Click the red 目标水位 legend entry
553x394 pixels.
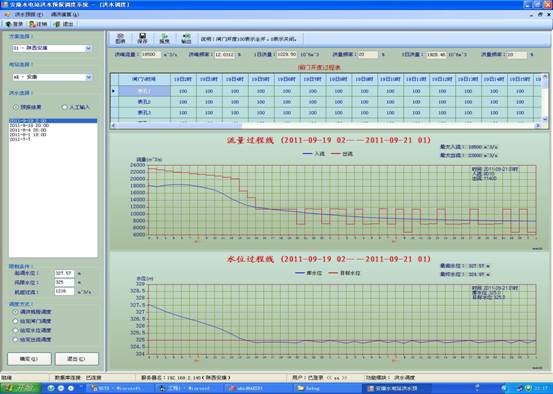(x=344, y=273)
